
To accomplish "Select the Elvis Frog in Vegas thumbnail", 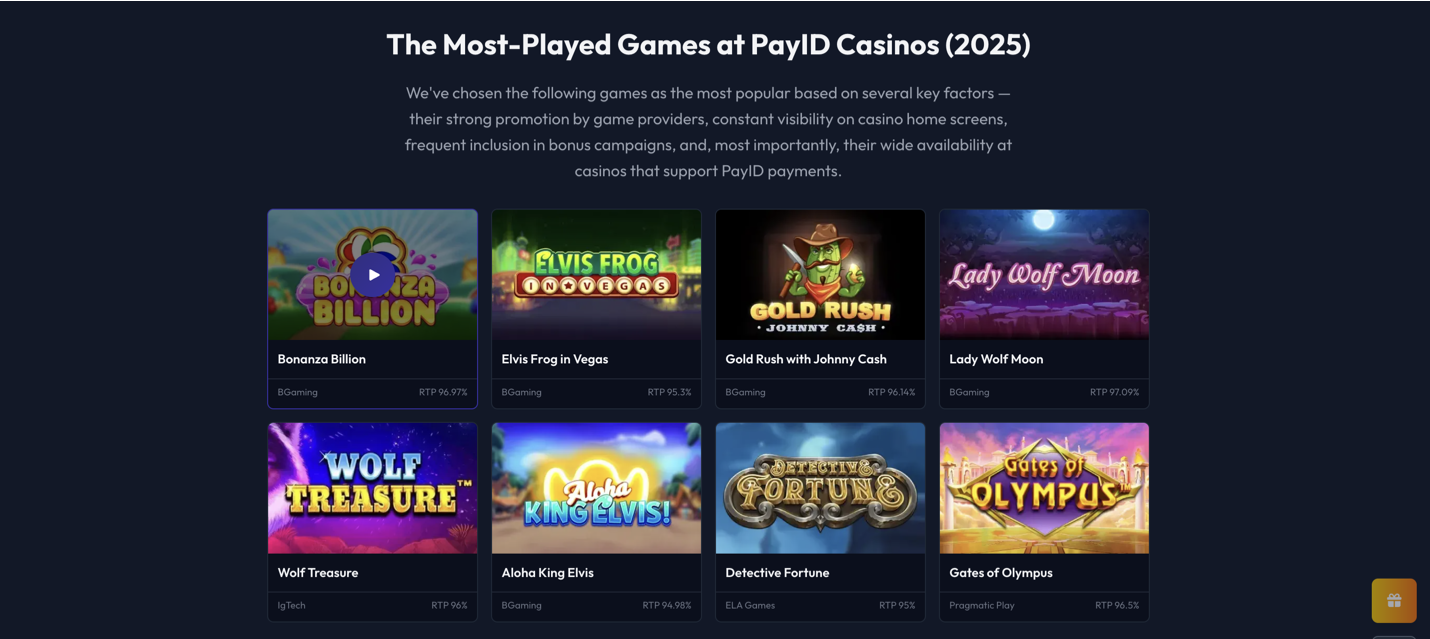I will 596,273.
